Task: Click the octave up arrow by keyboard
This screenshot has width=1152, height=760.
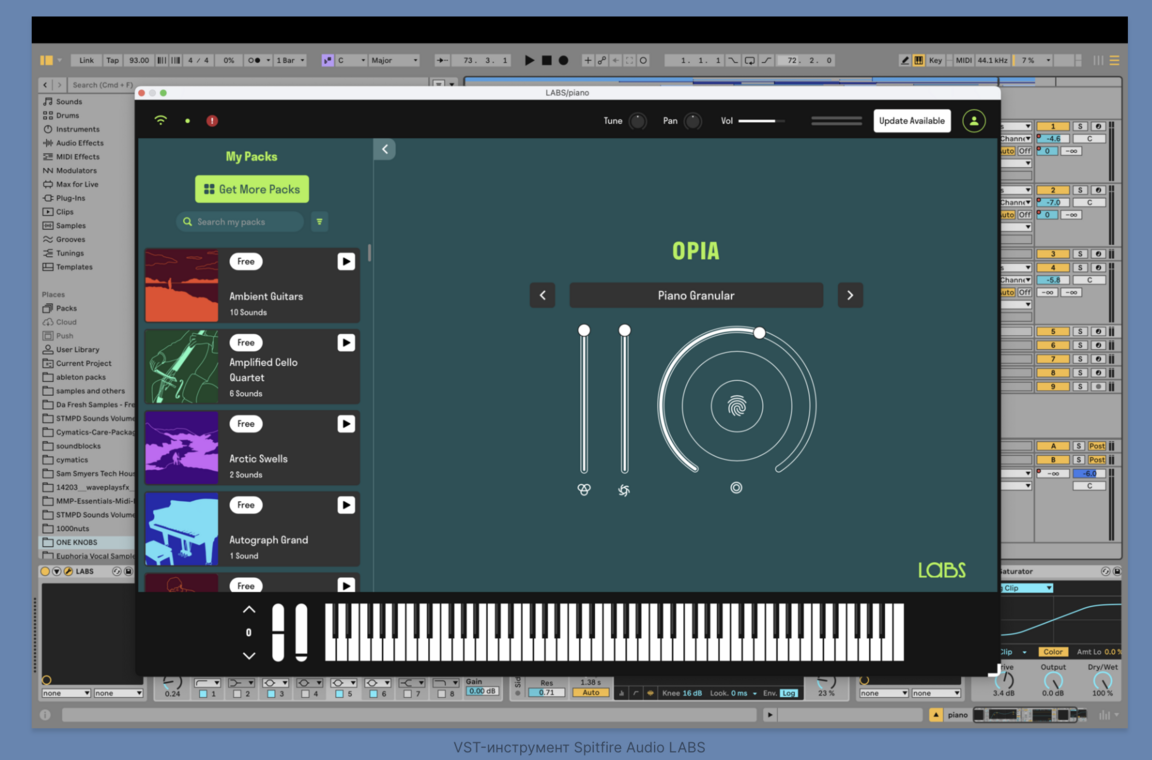Action: pyautogui.click(x=249, y=609)
